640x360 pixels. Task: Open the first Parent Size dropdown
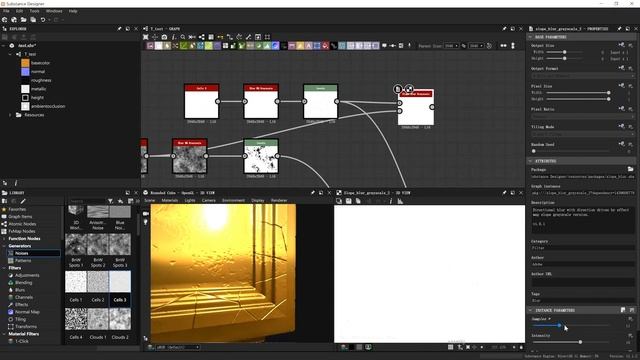(x=451, y=46)
